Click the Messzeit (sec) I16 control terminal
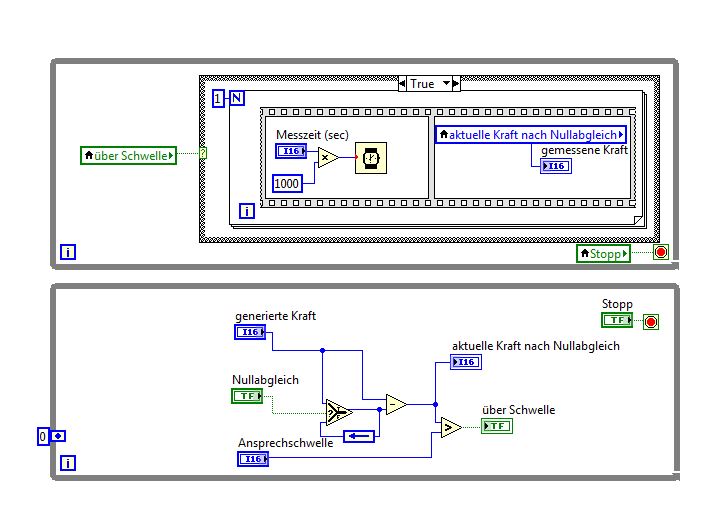 [291, 151]
